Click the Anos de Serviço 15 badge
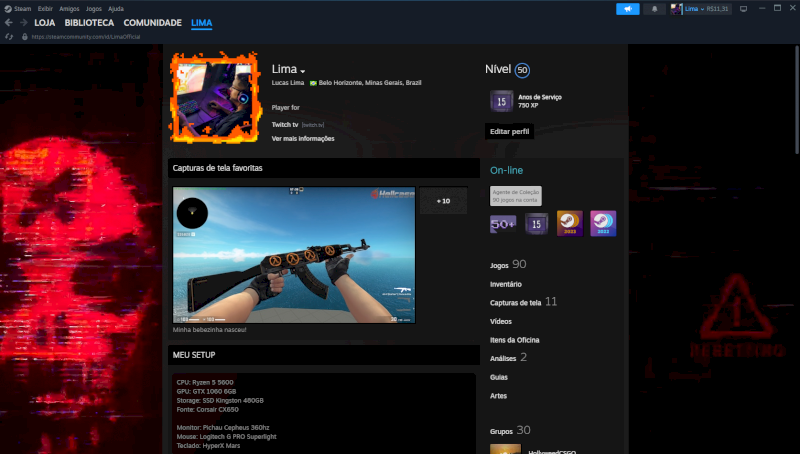Screen dimensions: 800x454 (502, 100)
